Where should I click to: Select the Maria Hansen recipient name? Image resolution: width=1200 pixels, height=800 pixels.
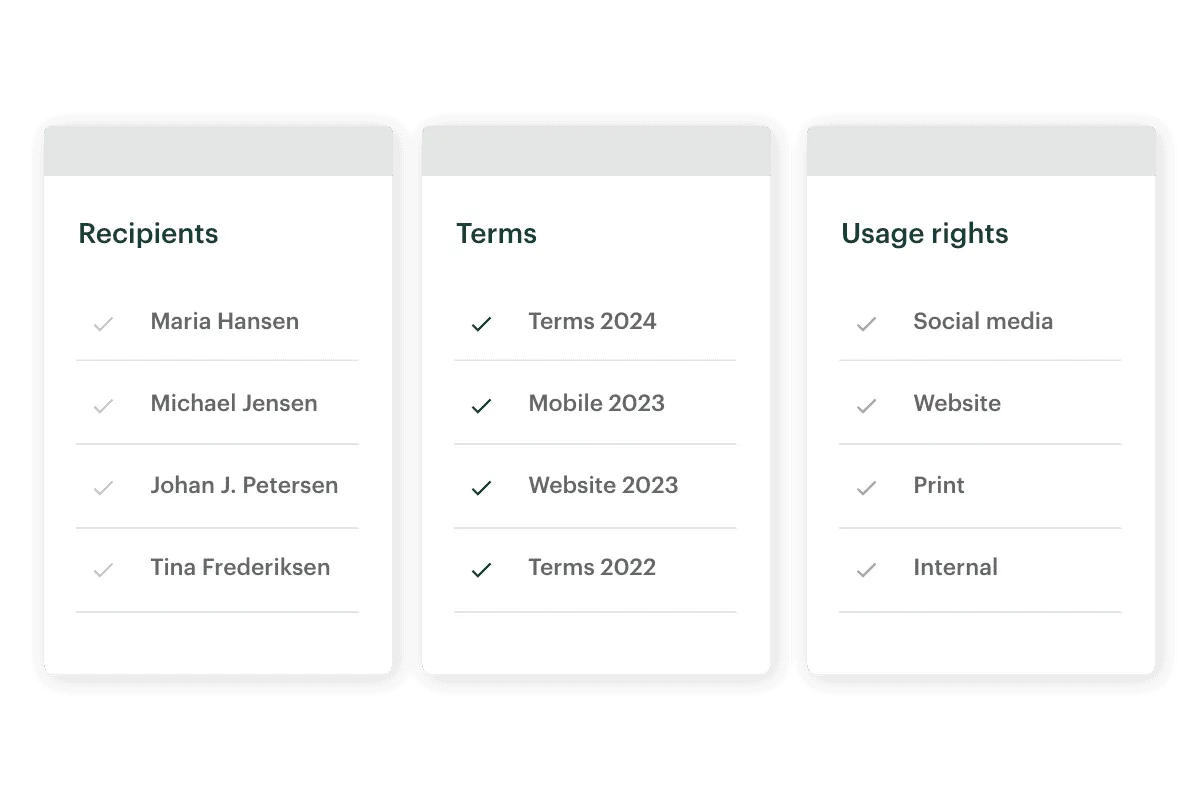point(224,321)
